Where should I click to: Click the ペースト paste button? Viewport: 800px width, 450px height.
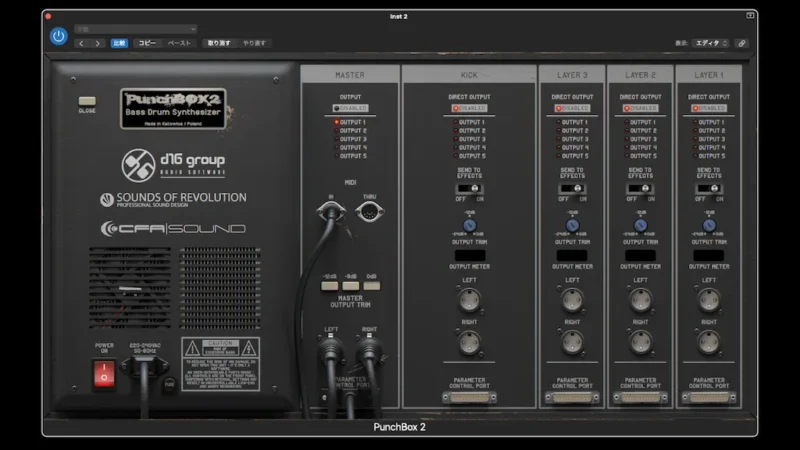pos(180,43)
